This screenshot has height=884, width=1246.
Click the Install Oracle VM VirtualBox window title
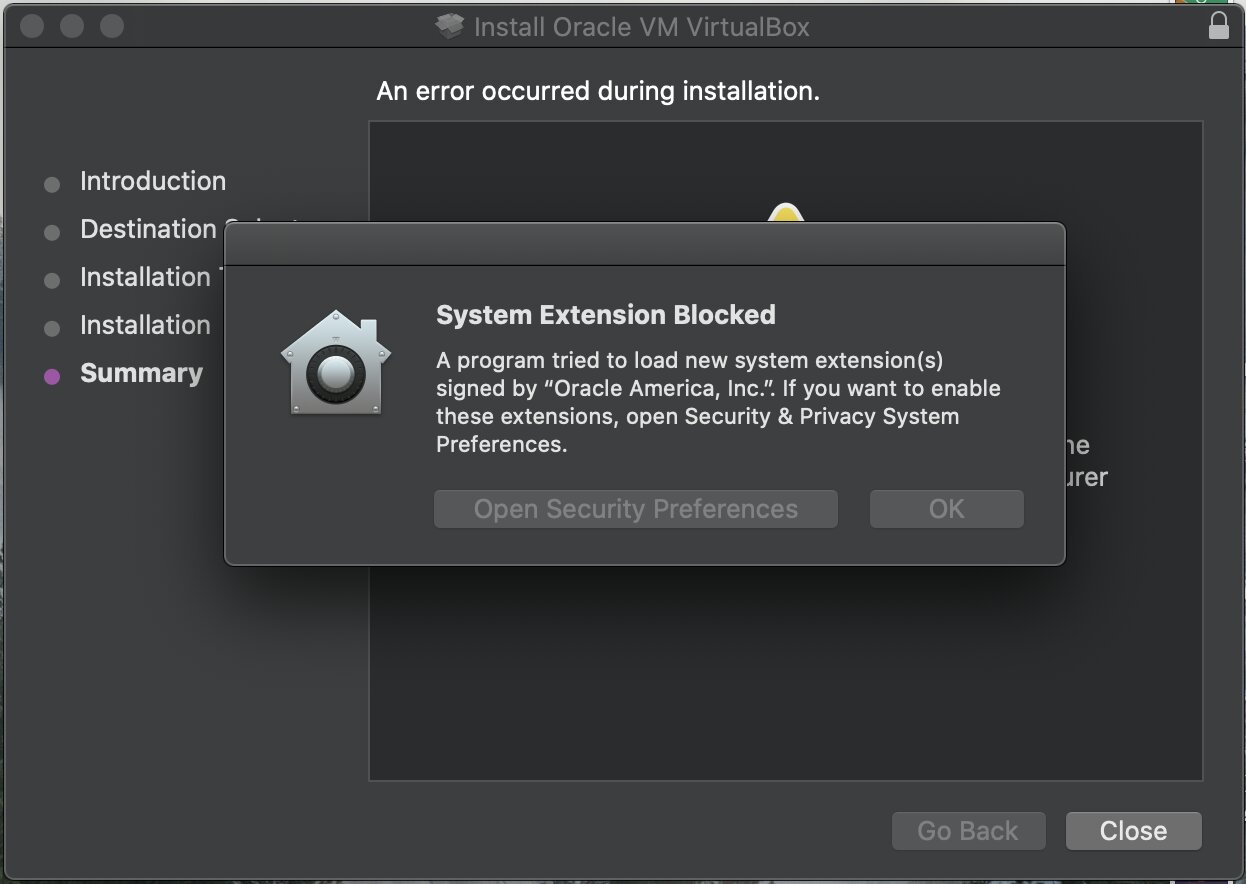click(641, 27)
